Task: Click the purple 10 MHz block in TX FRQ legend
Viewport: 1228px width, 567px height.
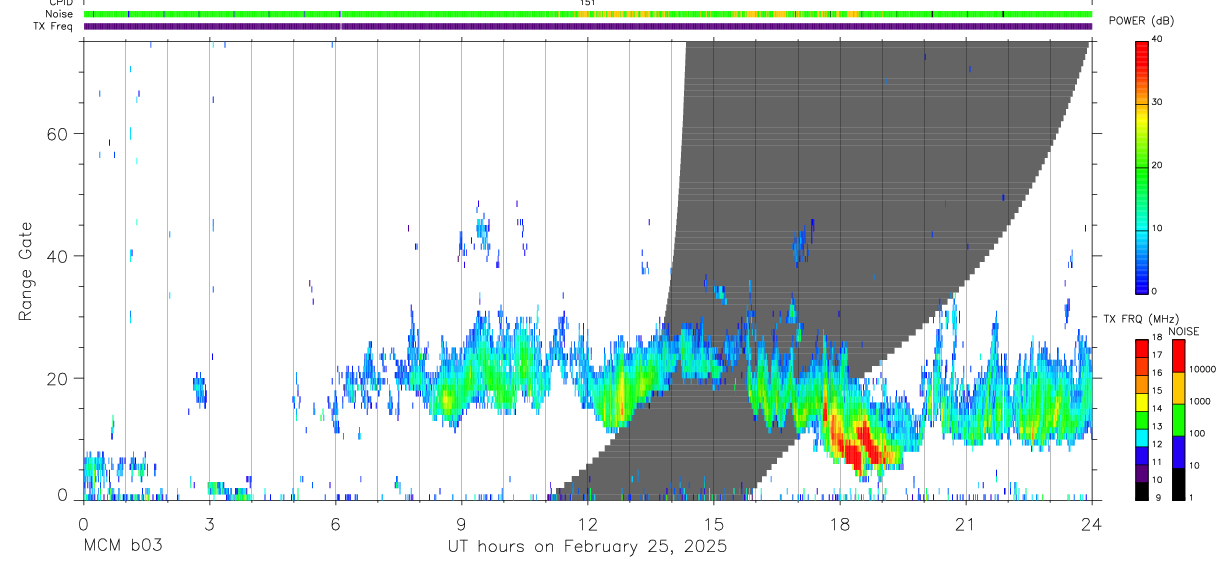Action: click(1141, 474)
